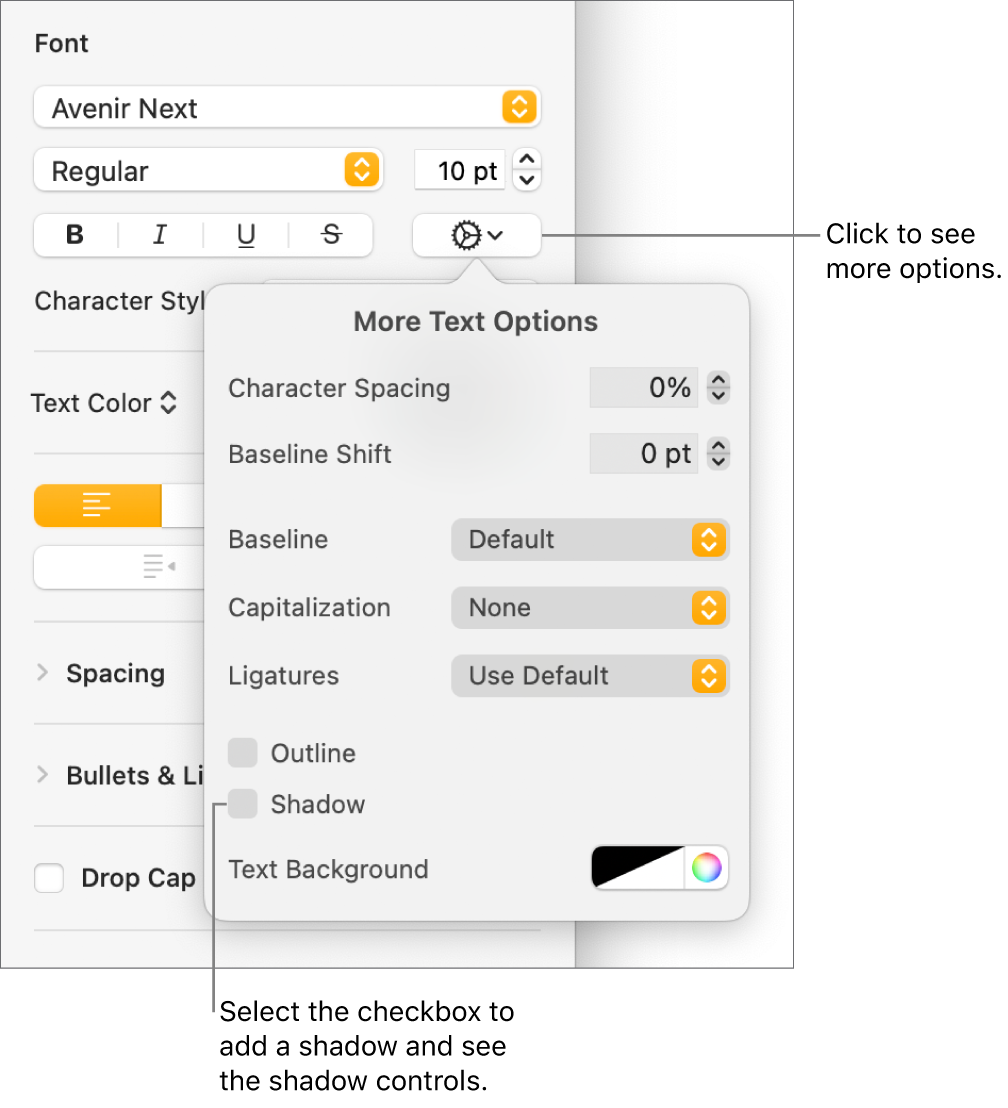
Task: Apply Underline formatting
Action: [x=246, y=235]
